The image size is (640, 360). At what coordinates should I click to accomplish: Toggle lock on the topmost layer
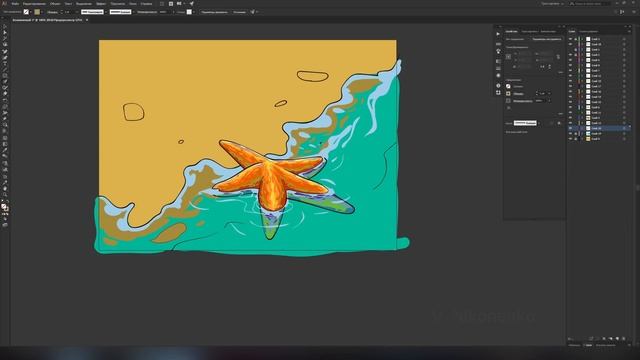click(x=576, y=39)
